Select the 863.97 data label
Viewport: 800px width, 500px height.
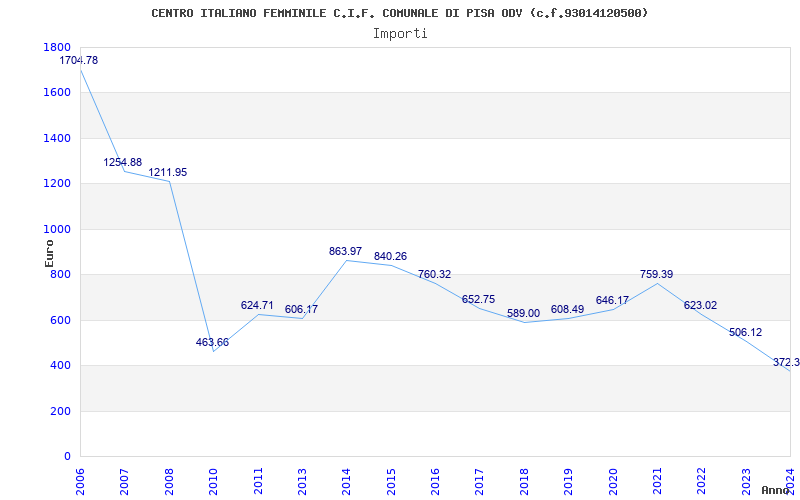(345, 252)
